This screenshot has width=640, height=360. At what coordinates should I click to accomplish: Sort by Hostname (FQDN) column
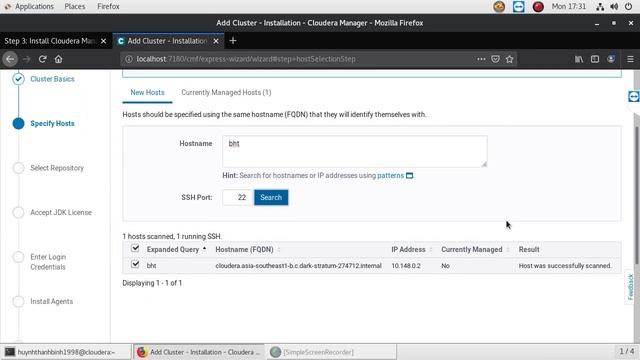click(x=247, y=249)
